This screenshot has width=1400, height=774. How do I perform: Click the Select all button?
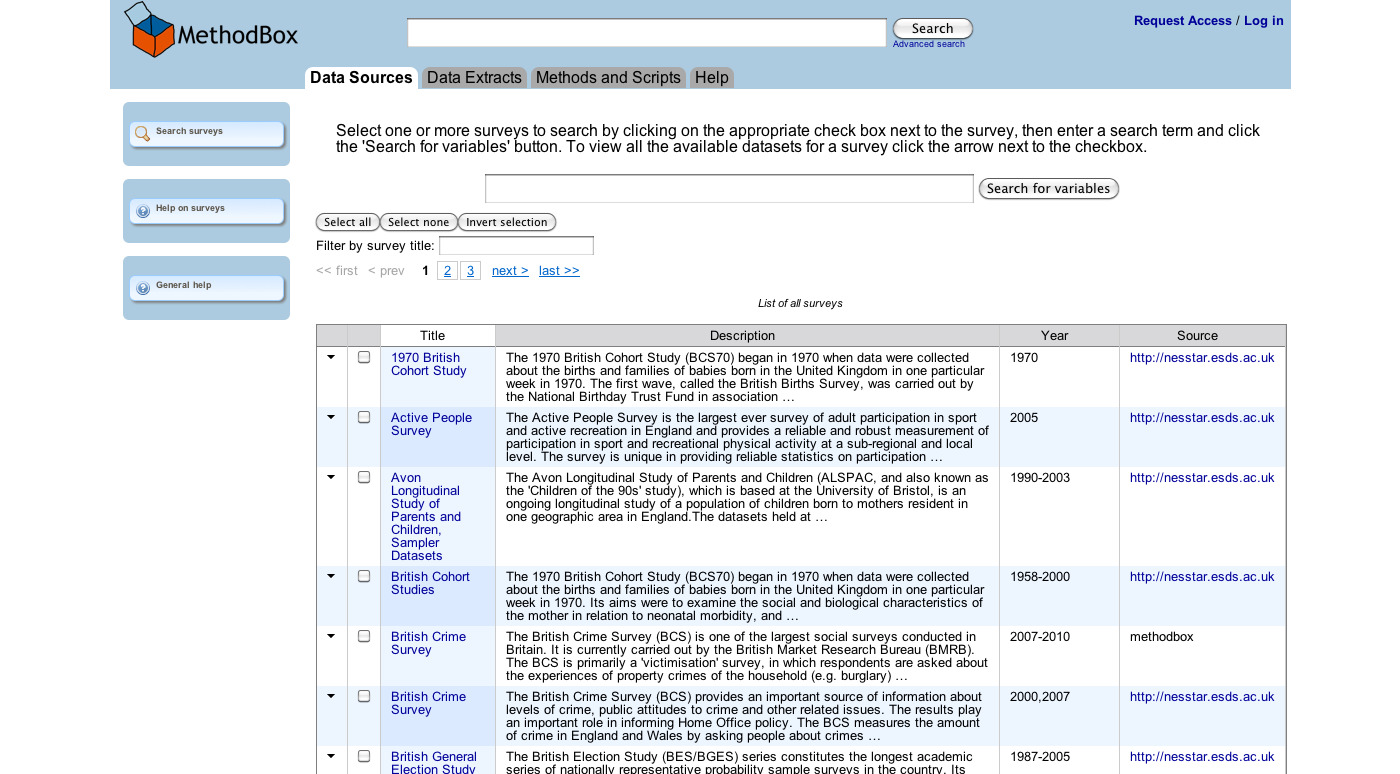(x=347, y=222)
